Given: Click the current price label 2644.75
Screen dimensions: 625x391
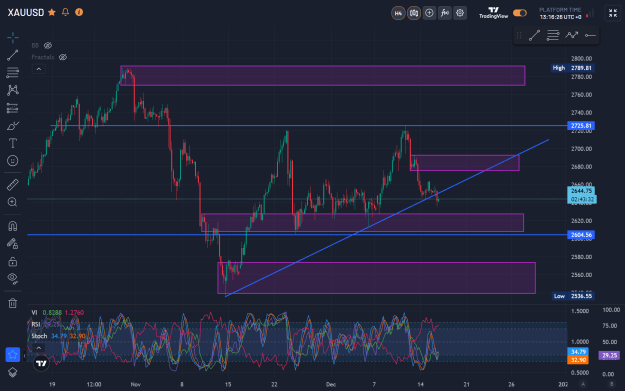Looking at the screenshot, I should [582, 191].
